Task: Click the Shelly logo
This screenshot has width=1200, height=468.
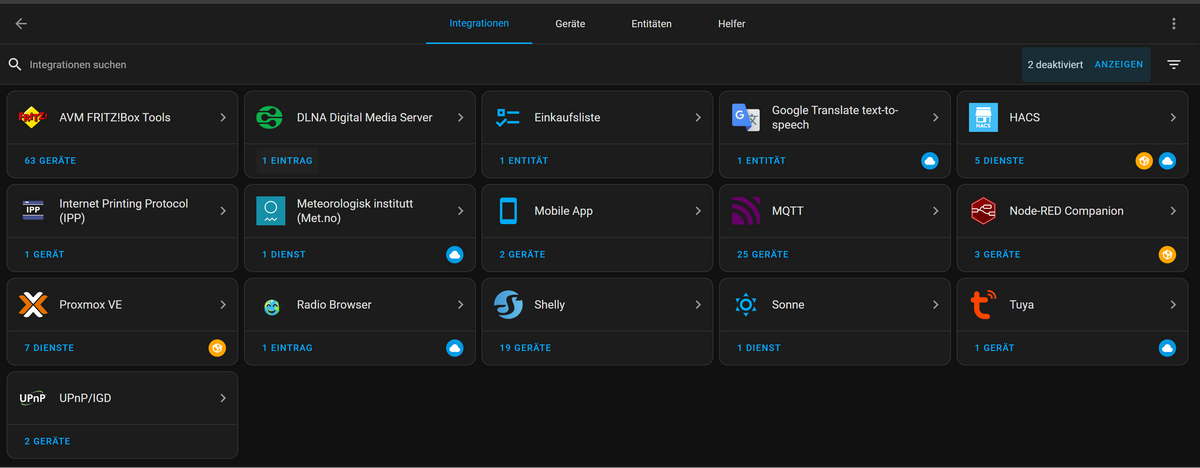Action: [x=508, y=305]
